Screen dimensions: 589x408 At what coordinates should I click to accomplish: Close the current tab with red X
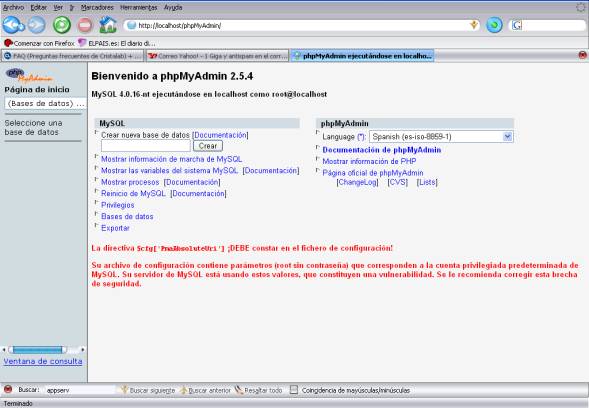(582, 55)
